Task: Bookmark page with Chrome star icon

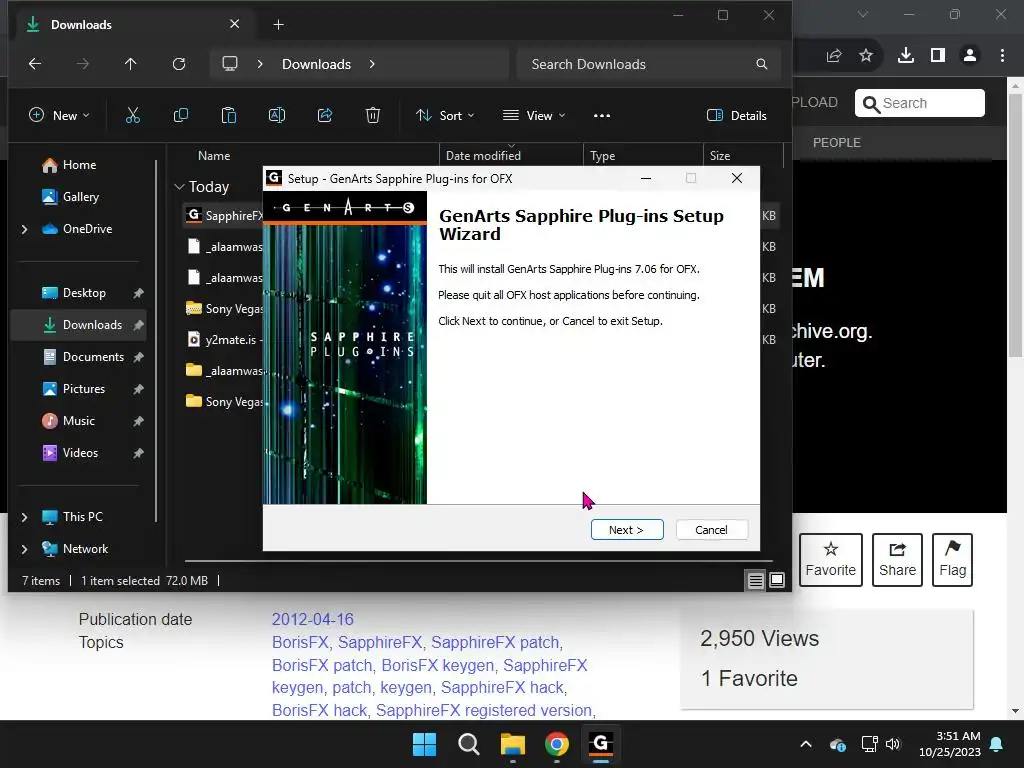Action: [x=866, y=56]
